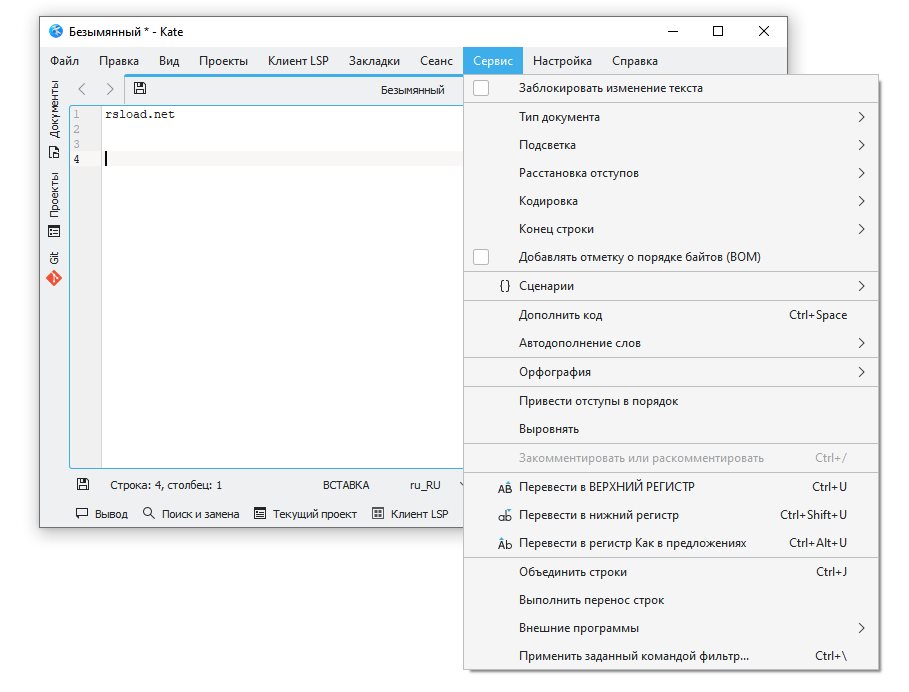The image size is (909, 692).
Task: Click line number 2 in the gutter
Action: [76, 129]
